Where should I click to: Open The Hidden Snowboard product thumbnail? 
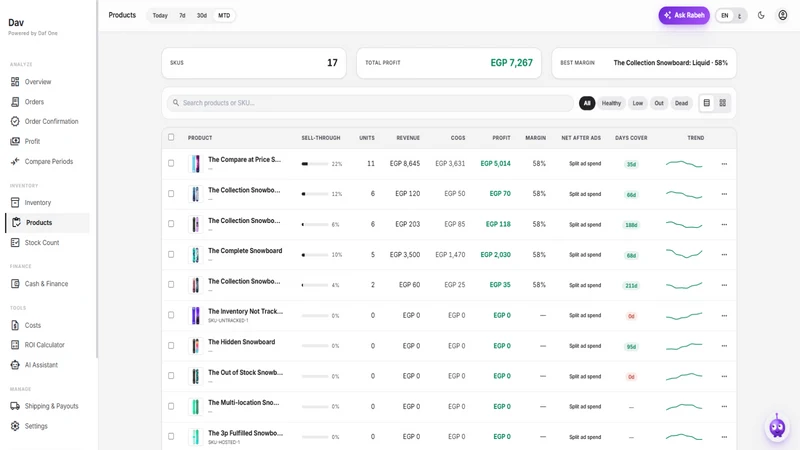195,346
